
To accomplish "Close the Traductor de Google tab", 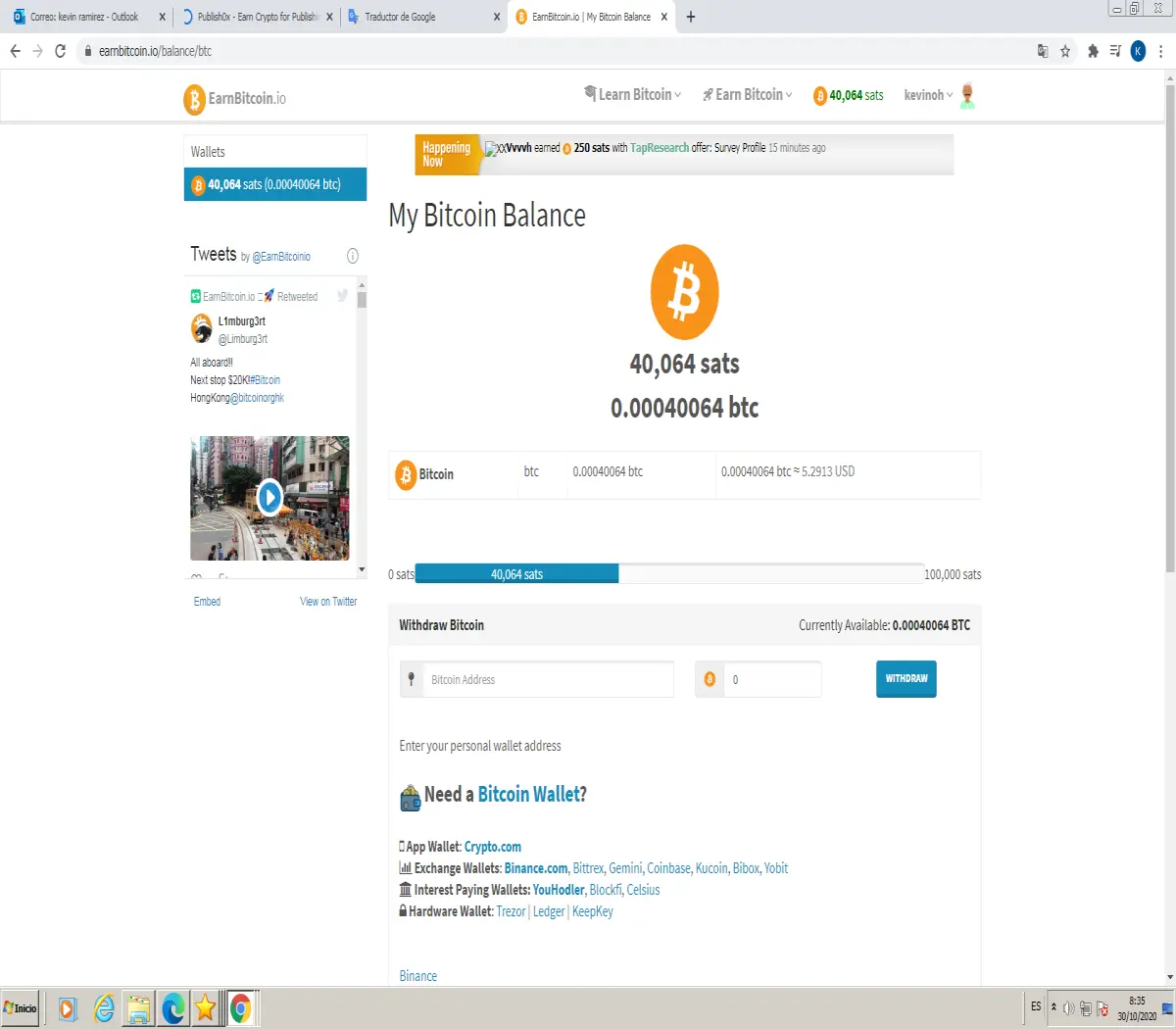I will coord(497,17).
